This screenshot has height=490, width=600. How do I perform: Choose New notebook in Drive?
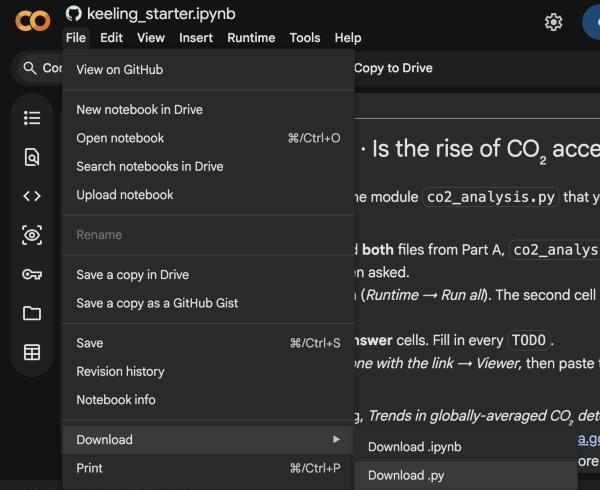(x=209, y=110)
